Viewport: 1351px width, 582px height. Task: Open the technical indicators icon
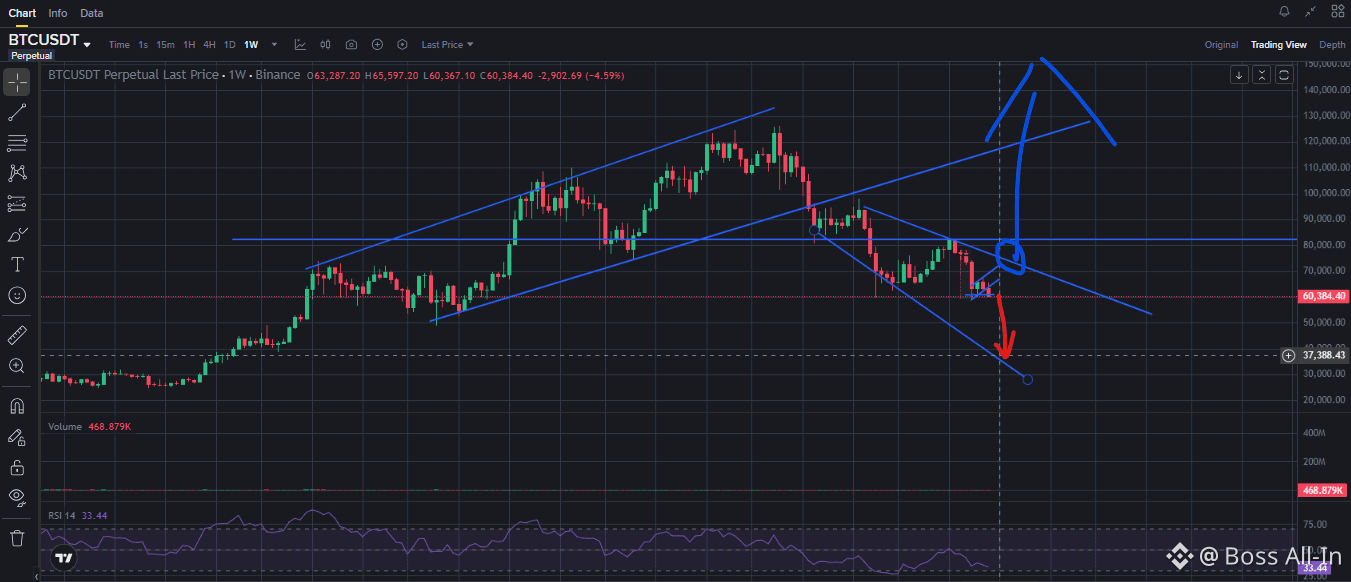(300, 44)
